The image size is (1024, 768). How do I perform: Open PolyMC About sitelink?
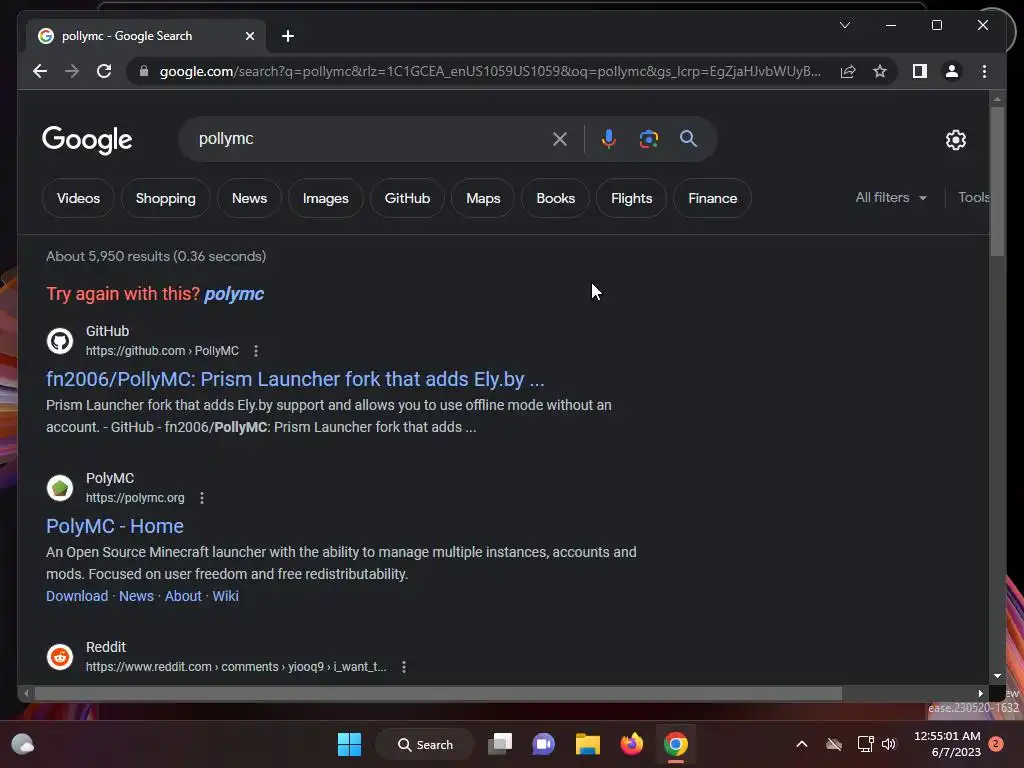(x=183, y=596)
